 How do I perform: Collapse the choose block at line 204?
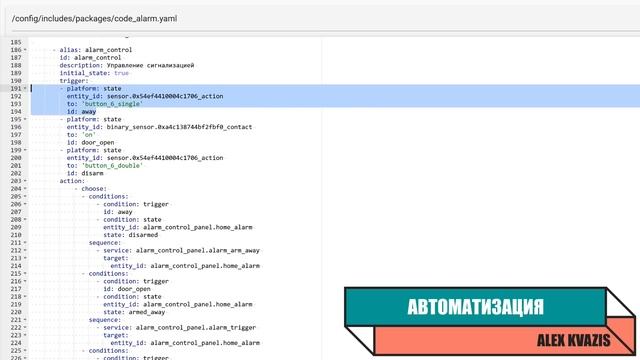pyautogui.click(x=25, y=189)
